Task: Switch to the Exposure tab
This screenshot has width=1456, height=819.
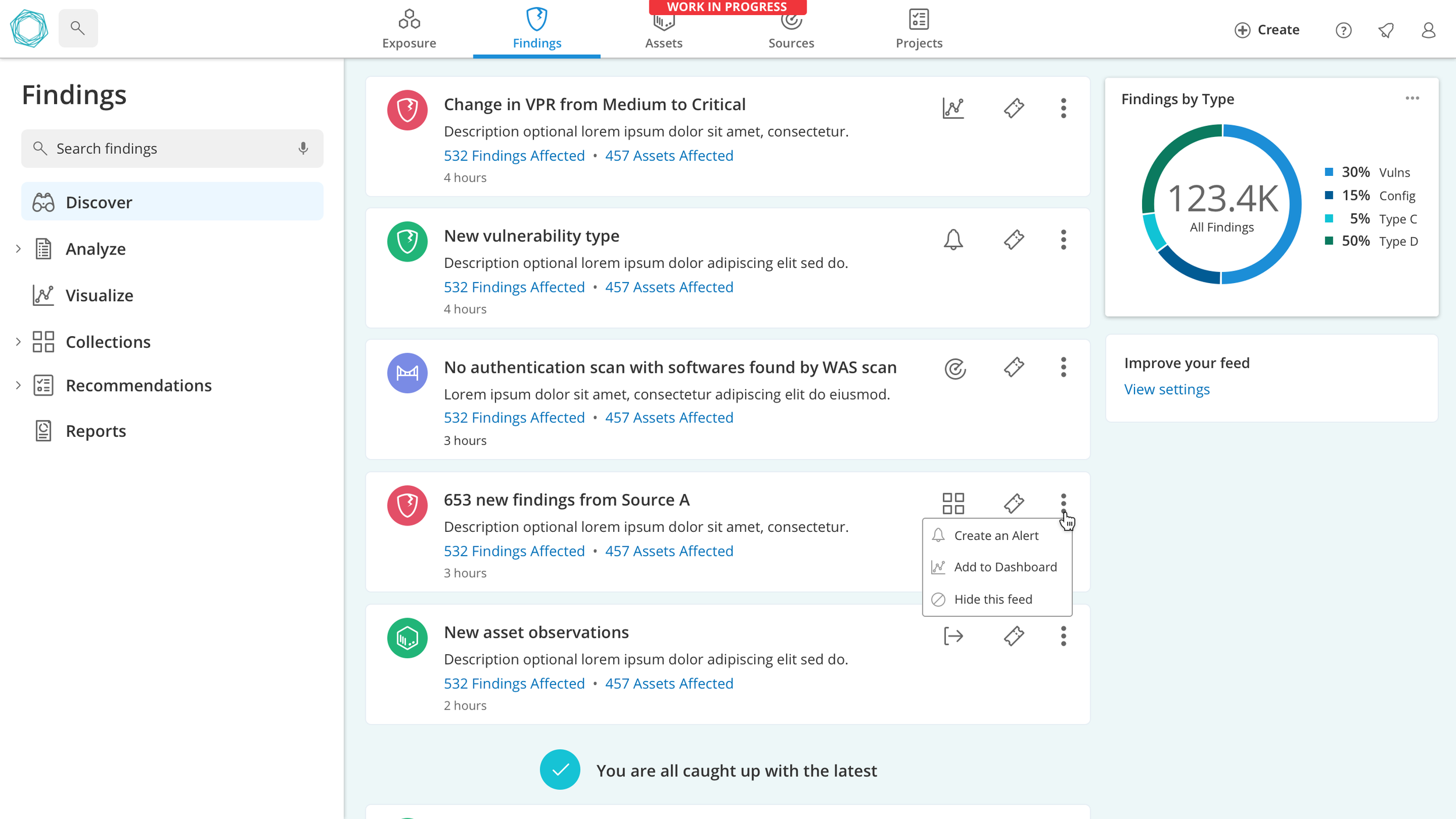Action: click(x=409, y=29)
